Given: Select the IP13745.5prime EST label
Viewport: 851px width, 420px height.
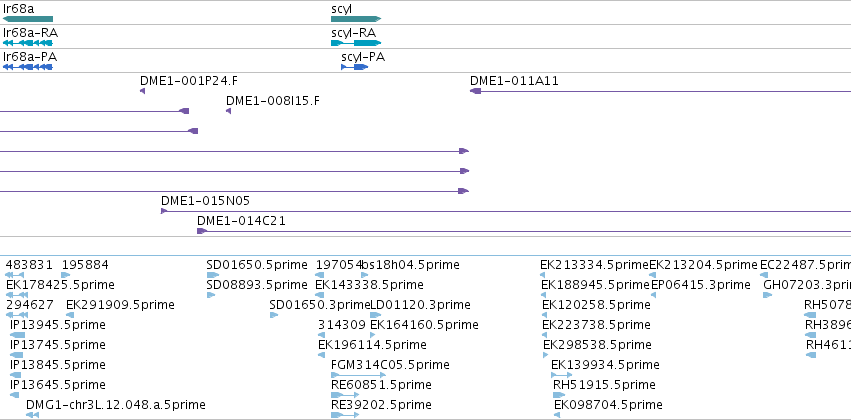Looking at the screenshot, I should click(x=58, y=345).
